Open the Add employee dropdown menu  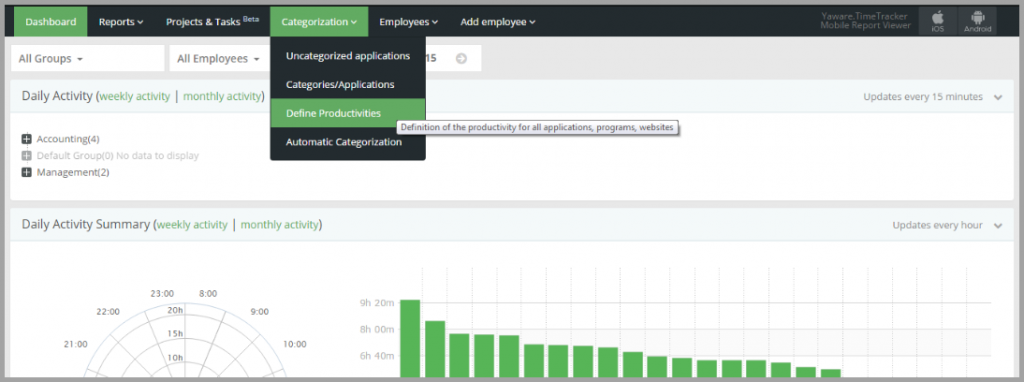(x=498, y=22)
